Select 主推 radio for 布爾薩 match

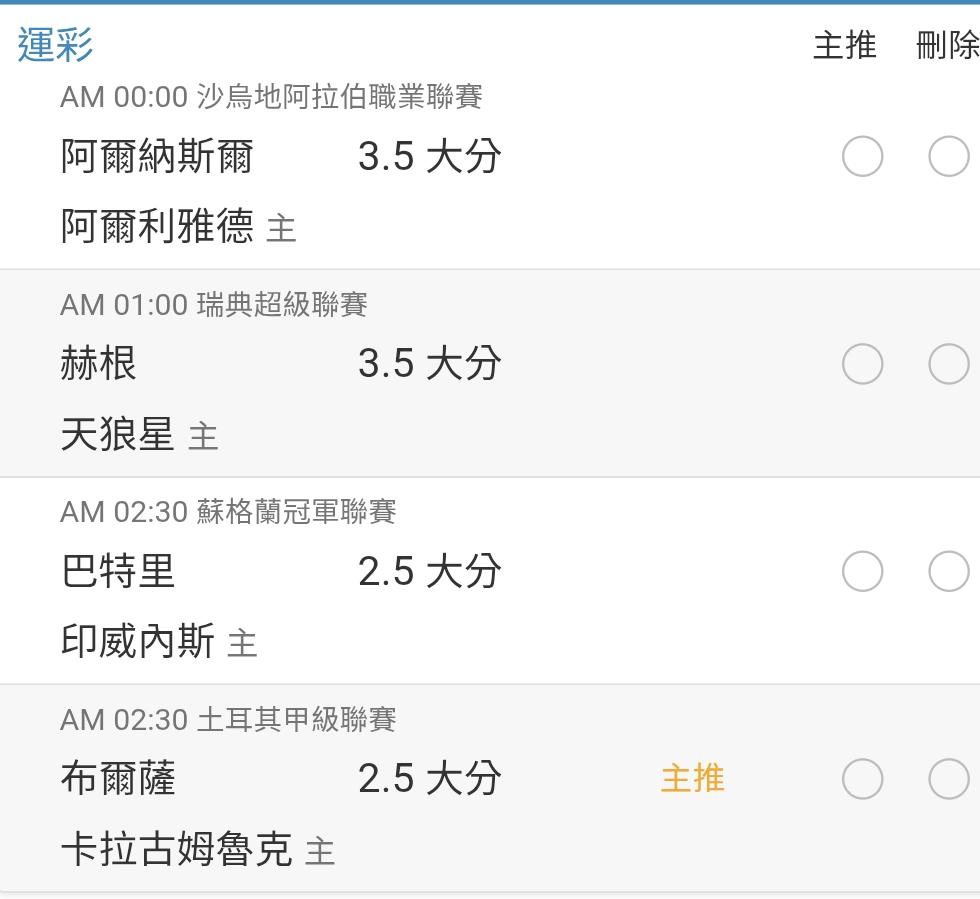pyautogui.click(x=862, y=778)
